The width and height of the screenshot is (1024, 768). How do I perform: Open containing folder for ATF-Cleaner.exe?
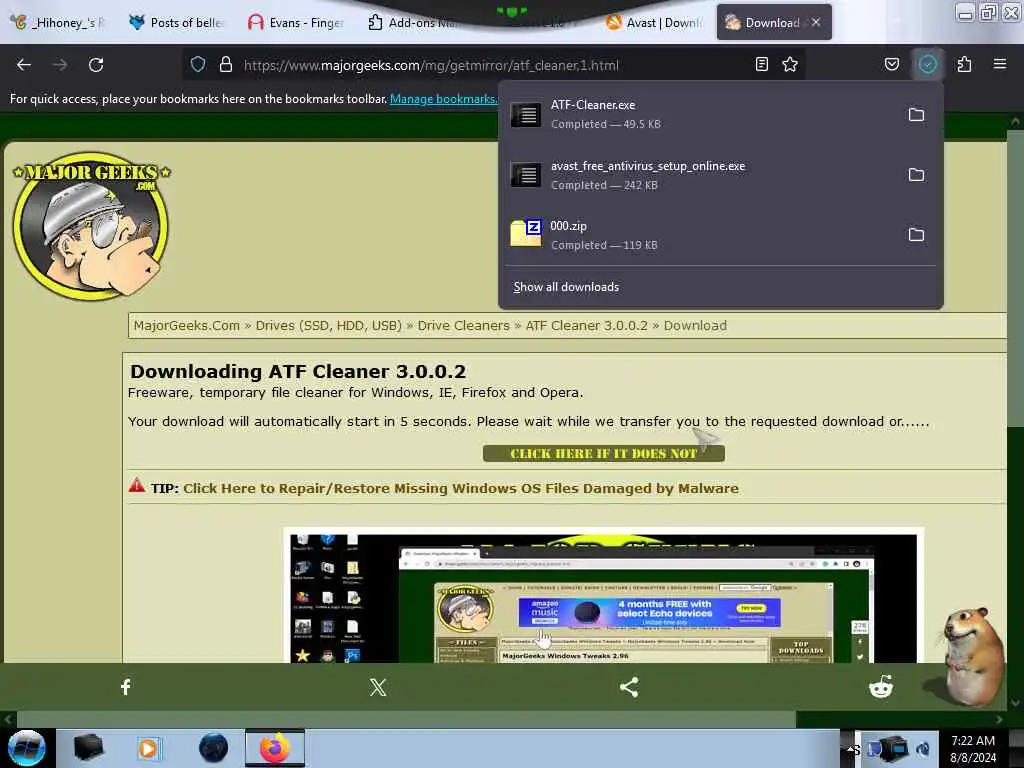click(x=916, y=115)
